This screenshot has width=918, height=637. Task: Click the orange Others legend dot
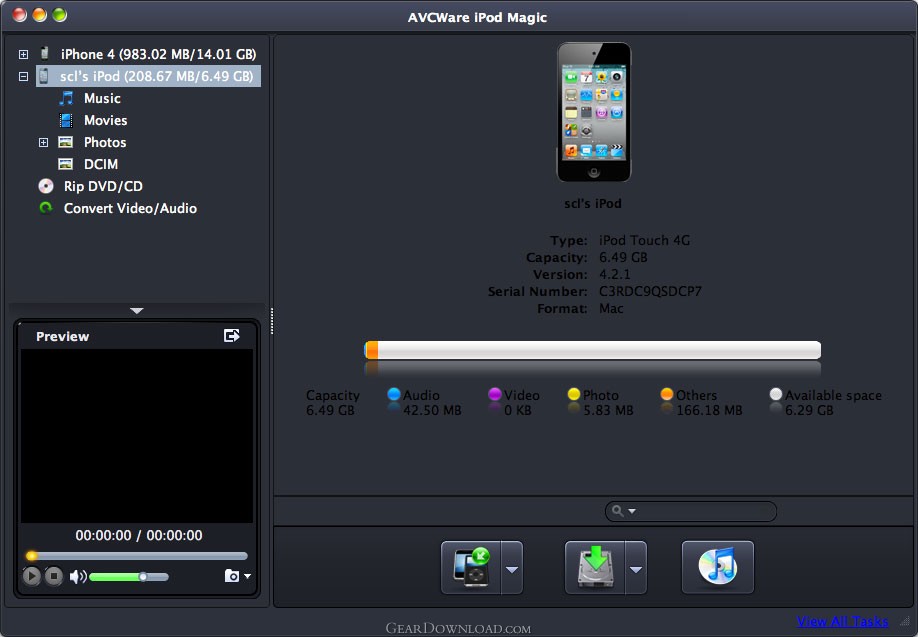(x=667, y=394)
